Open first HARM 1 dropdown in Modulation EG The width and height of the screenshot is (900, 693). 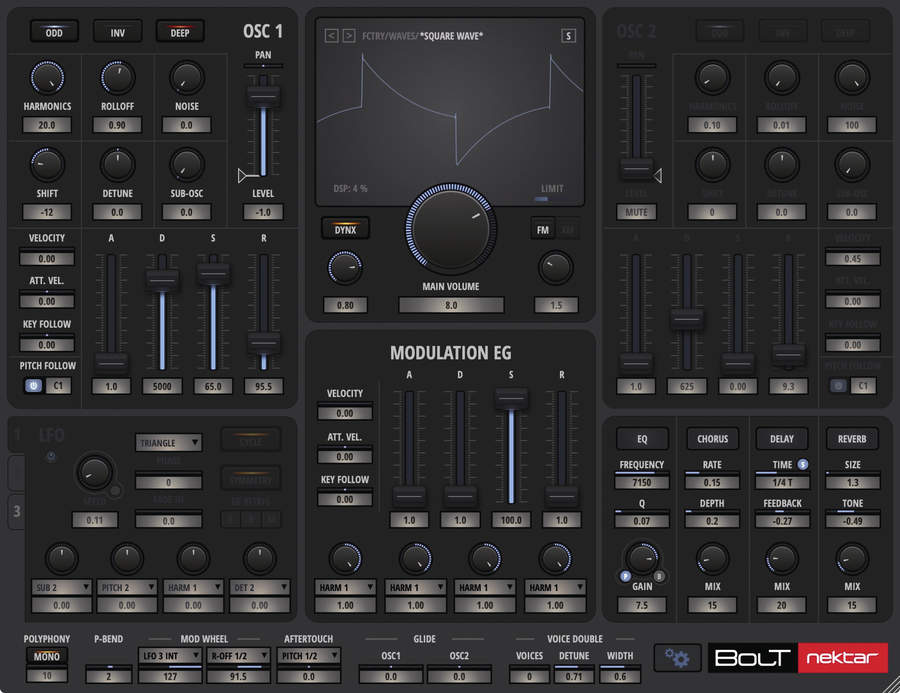pos(345,587)
